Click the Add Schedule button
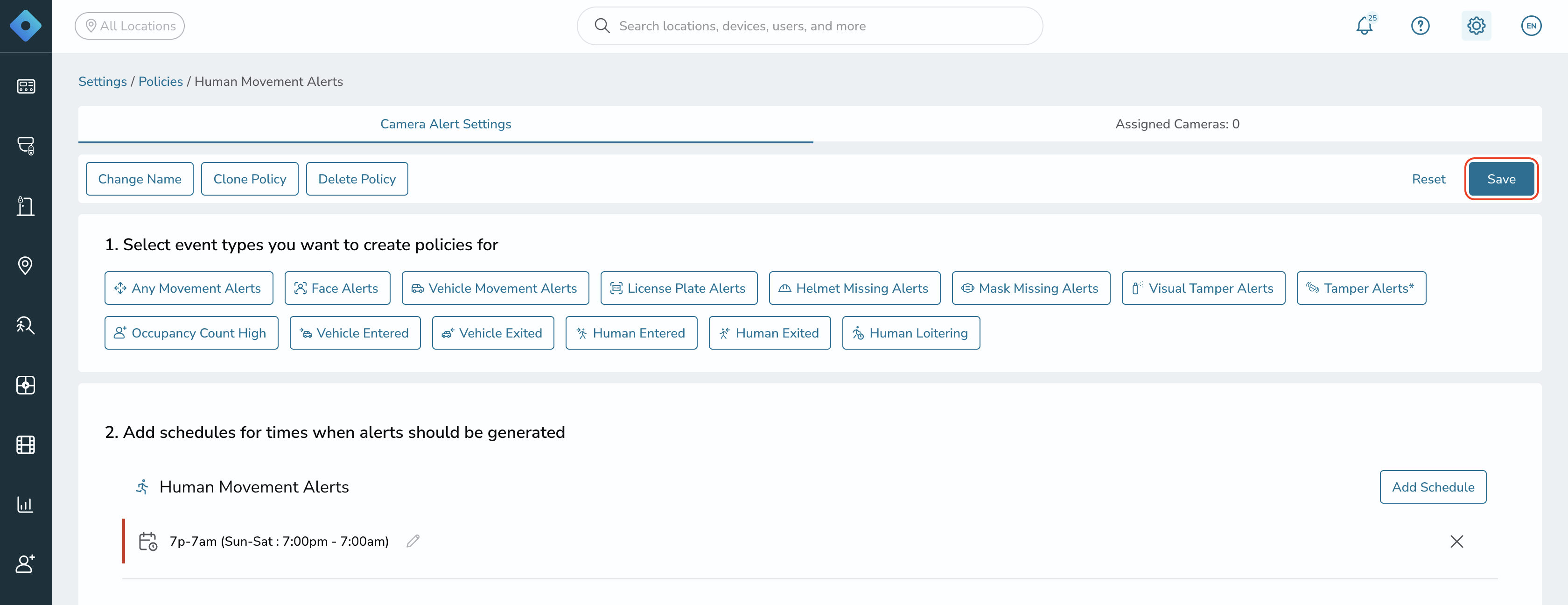 pos(1433,487)
